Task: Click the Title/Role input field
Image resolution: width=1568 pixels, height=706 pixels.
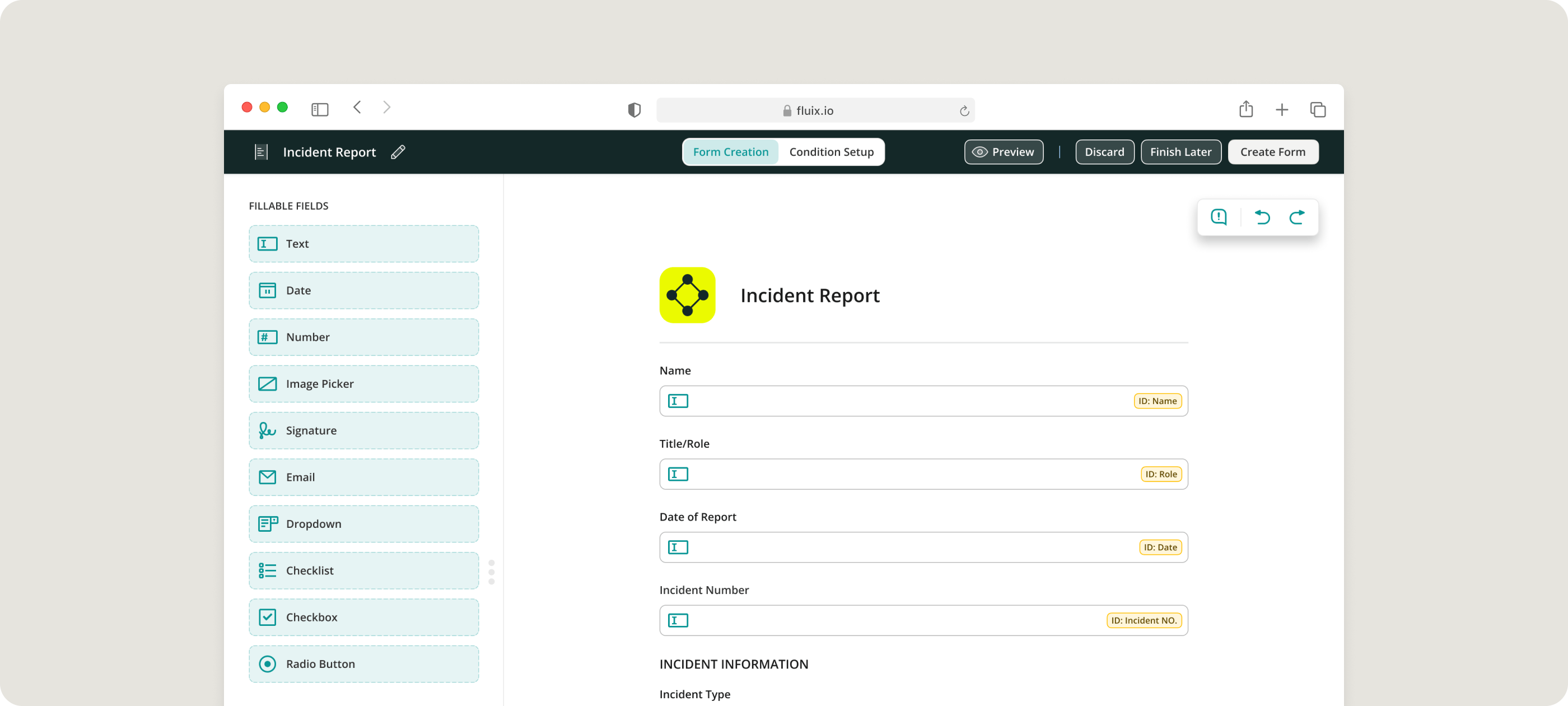Action: pos(907,474)
